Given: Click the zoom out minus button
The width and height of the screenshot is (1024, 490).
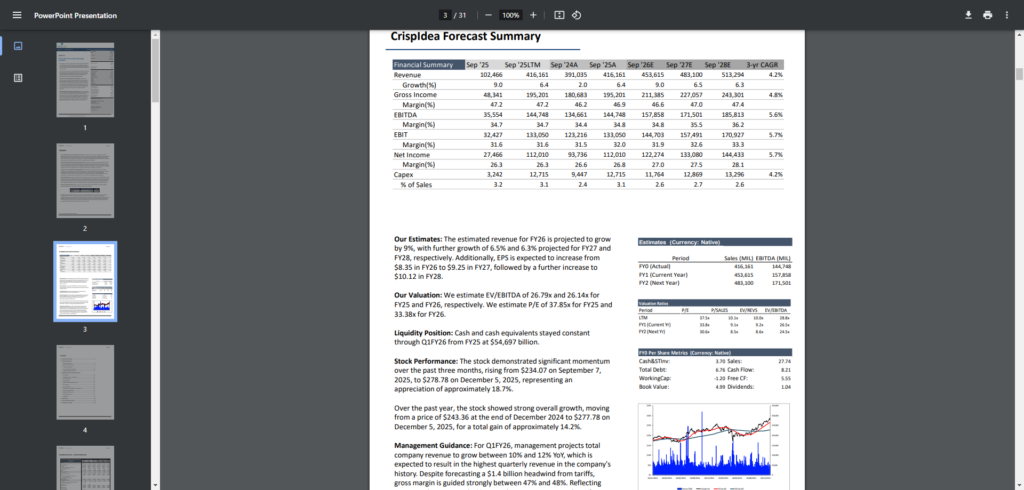Looking at the screenshot, I should tap(488, 15).
